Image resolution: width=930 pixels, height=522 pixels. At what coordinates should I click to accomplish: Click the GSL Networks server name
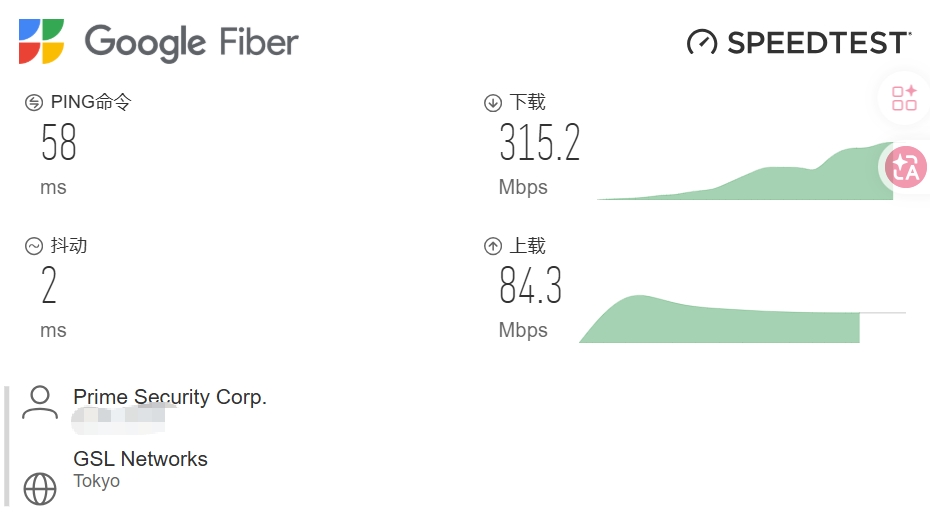(x=140, y=459)
